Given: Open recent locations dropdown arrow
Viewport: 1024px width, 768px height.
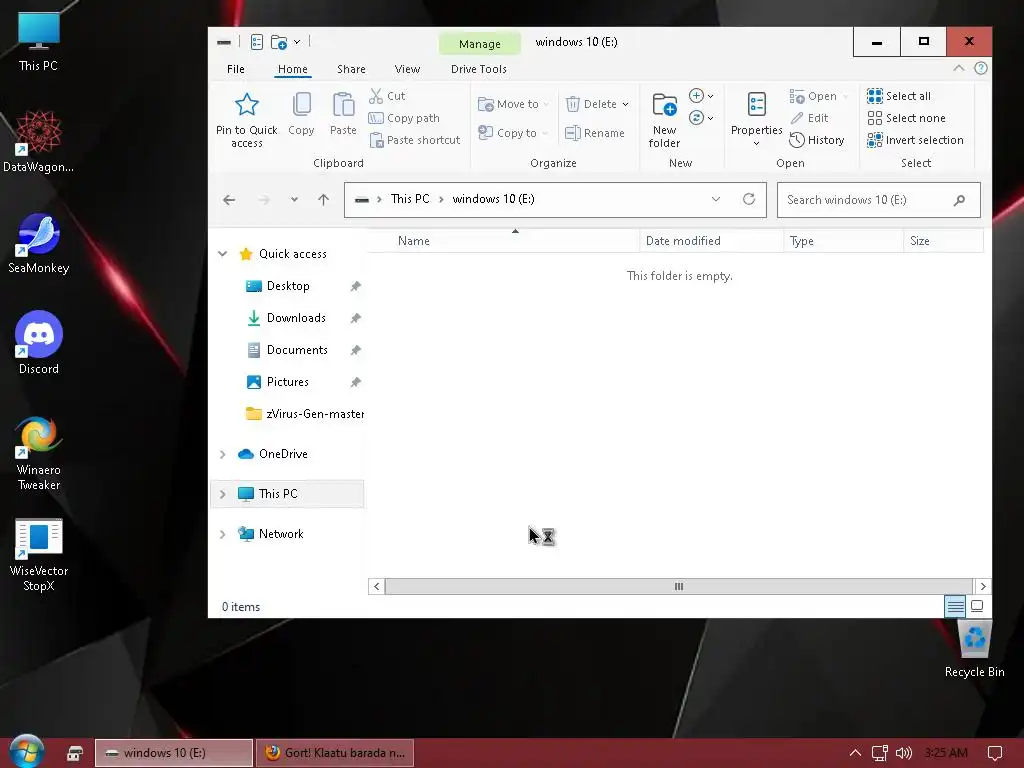Looking at the screenshot, I should (295, 200).
